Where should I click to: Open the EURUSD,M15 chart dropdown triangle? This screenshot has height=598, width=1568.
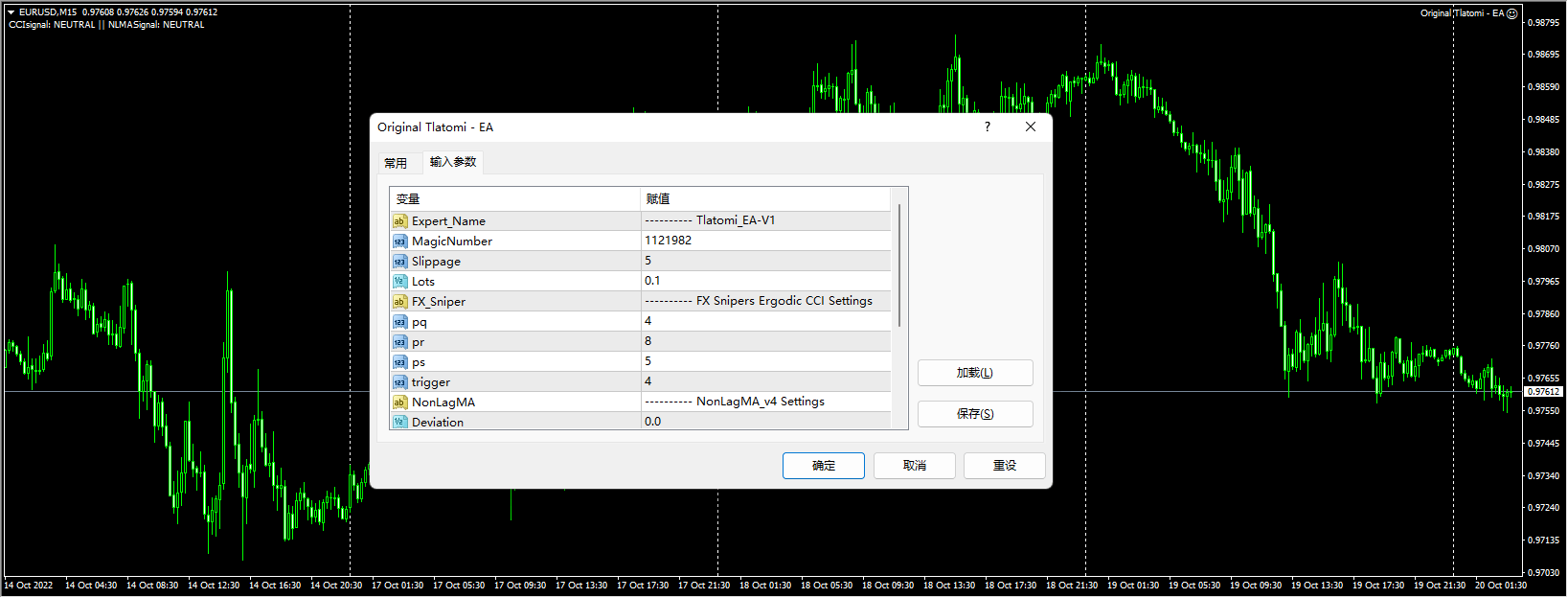point(11,12)
